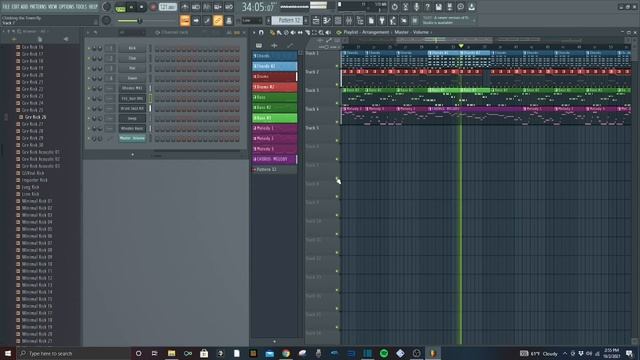Select Drums #2 pattern in picker

(275, 87)
